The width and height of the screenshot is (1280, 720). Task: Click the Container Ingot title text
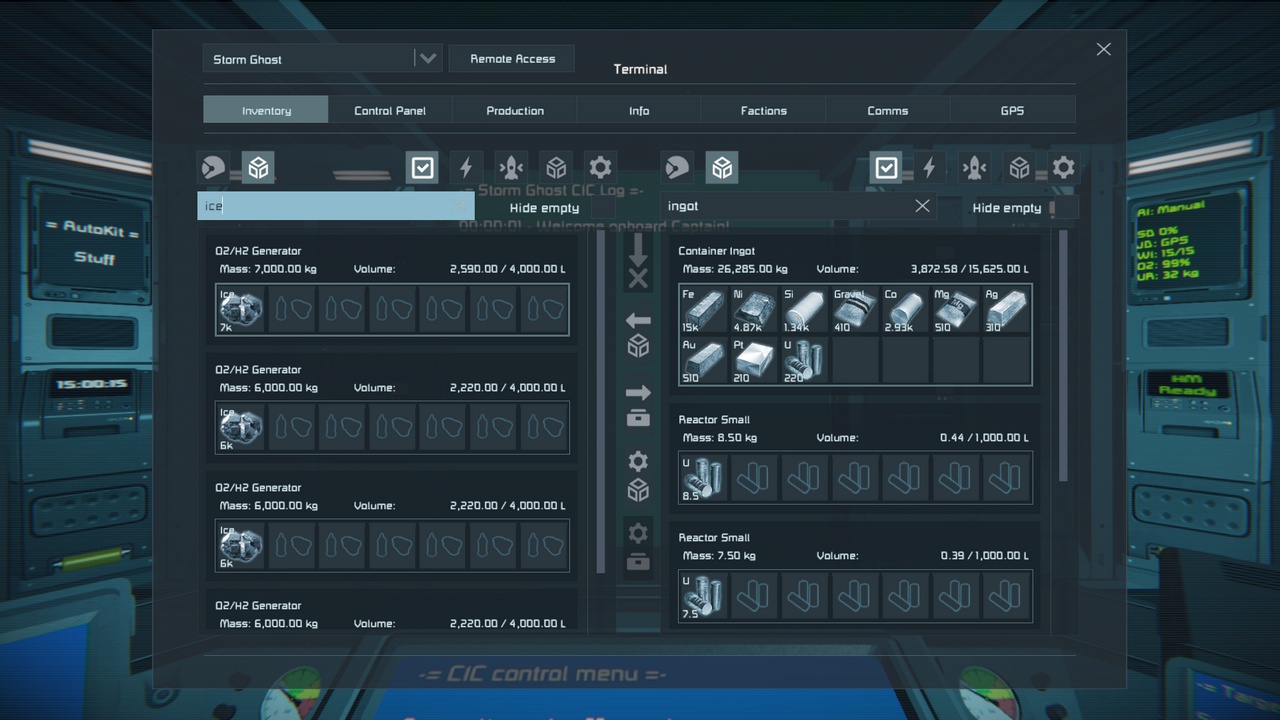[717, 251]
